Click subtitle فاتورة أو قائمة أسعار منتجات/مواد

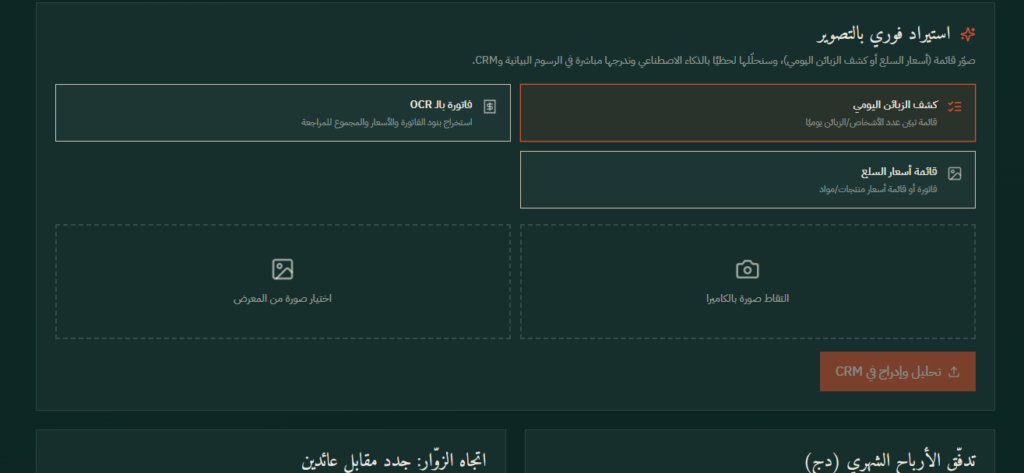[878, 189]
